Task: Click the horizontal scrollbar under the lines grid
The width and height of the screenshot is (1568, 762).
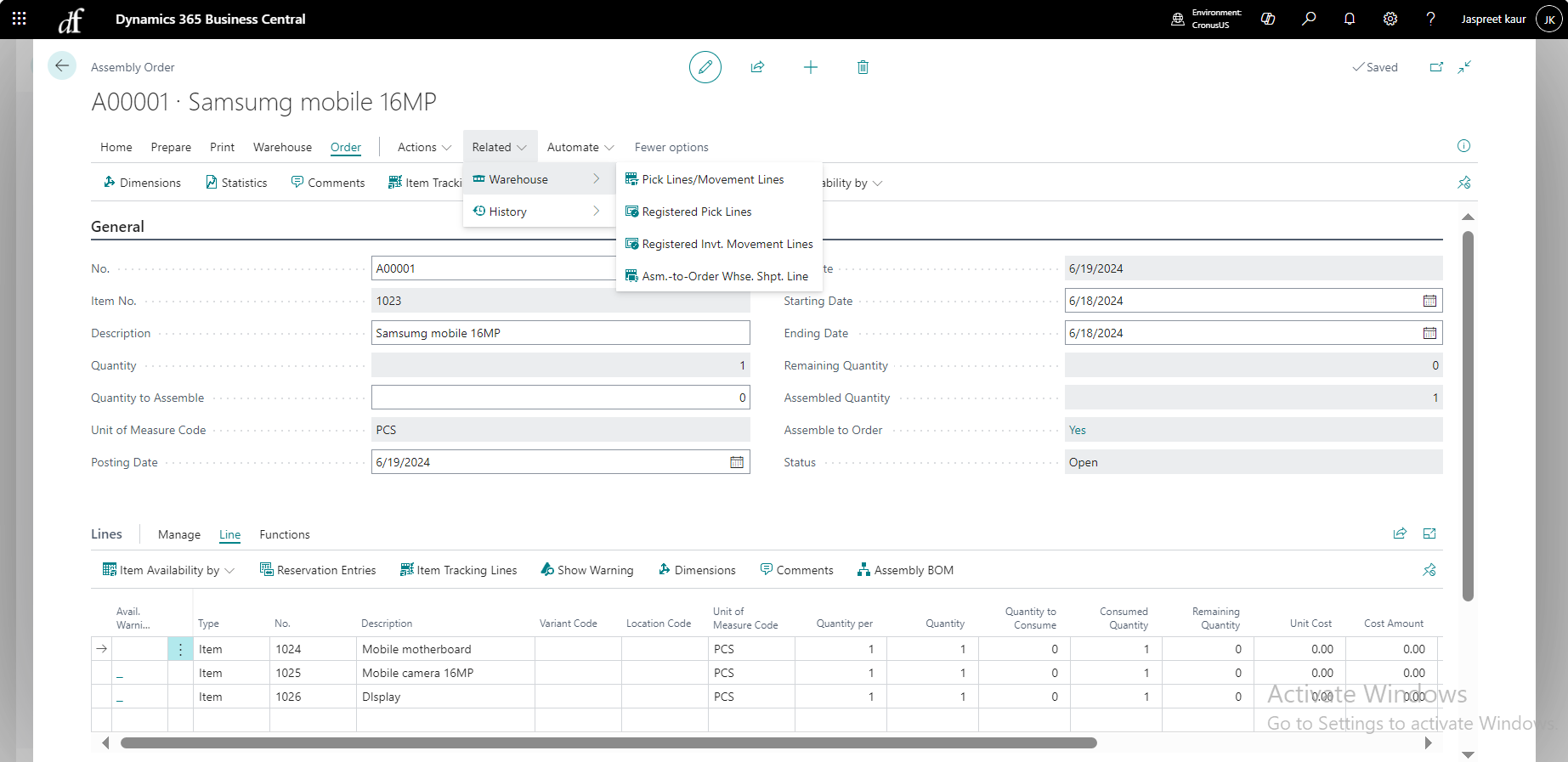Action: pyautogui.click(x=608, y=743)
